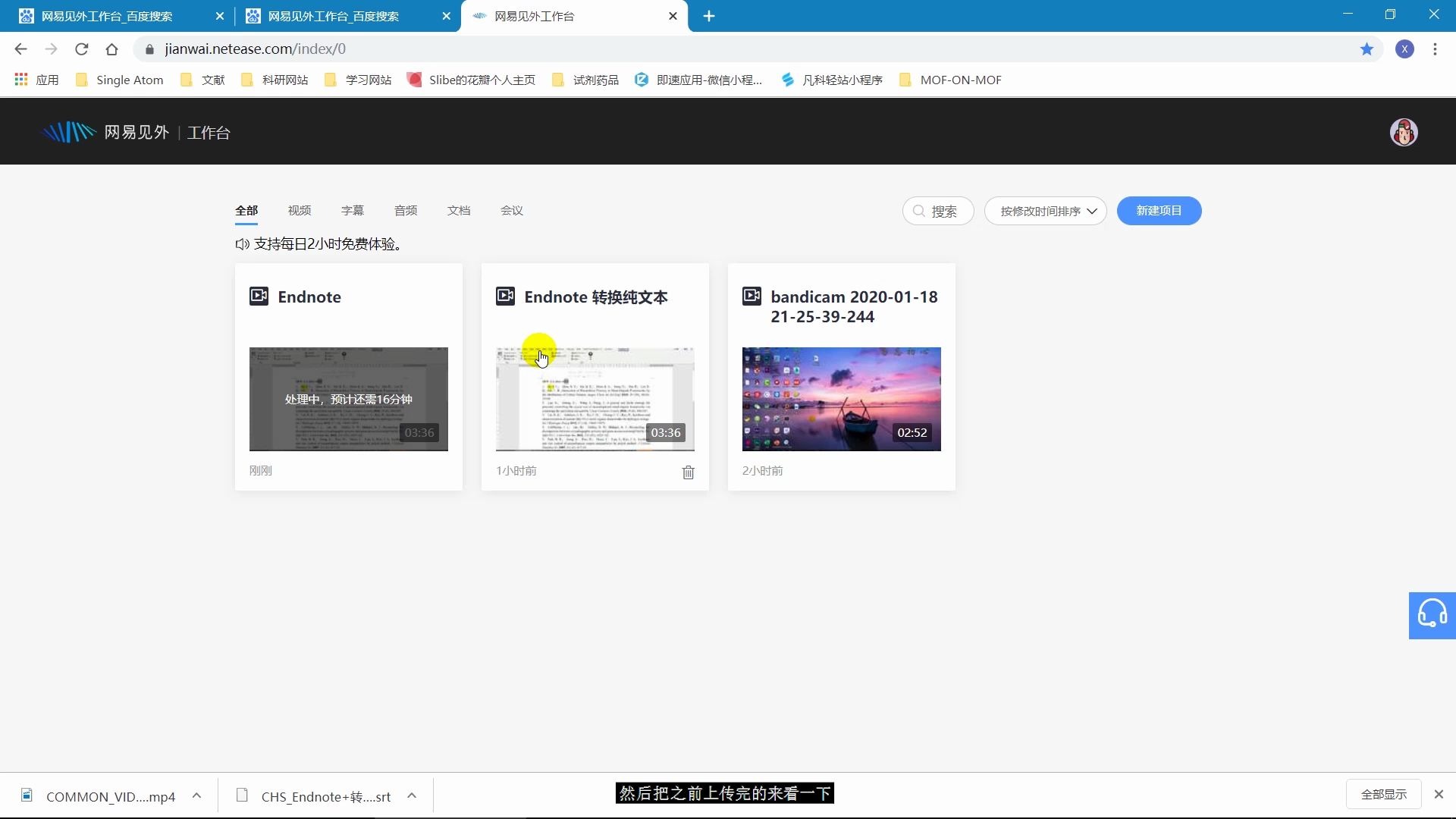This screenshot has width=1456, height=819.
Task: Open the MOF-ON-MOF bookmark folder
Action: point(950,80)
